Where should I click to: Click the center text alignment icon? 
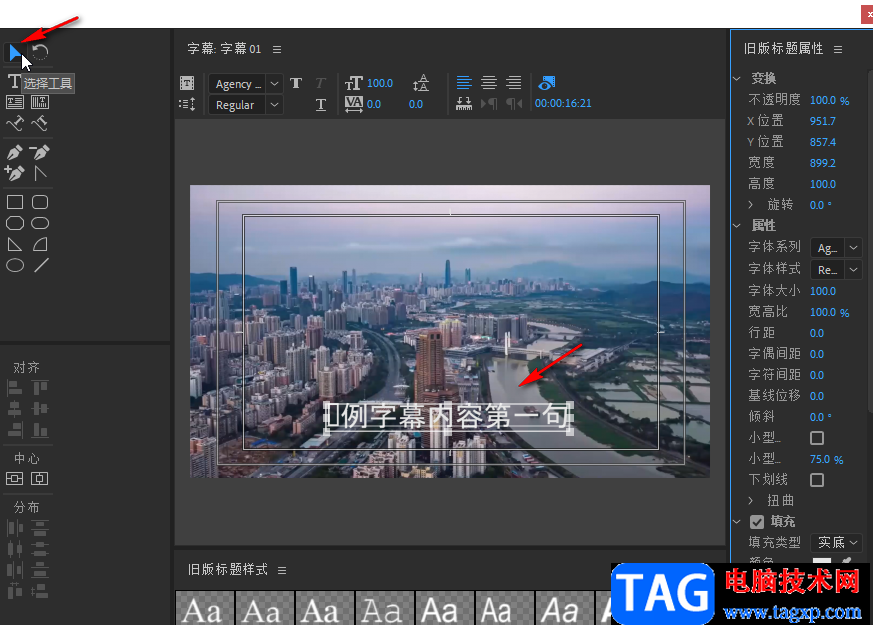489,83
